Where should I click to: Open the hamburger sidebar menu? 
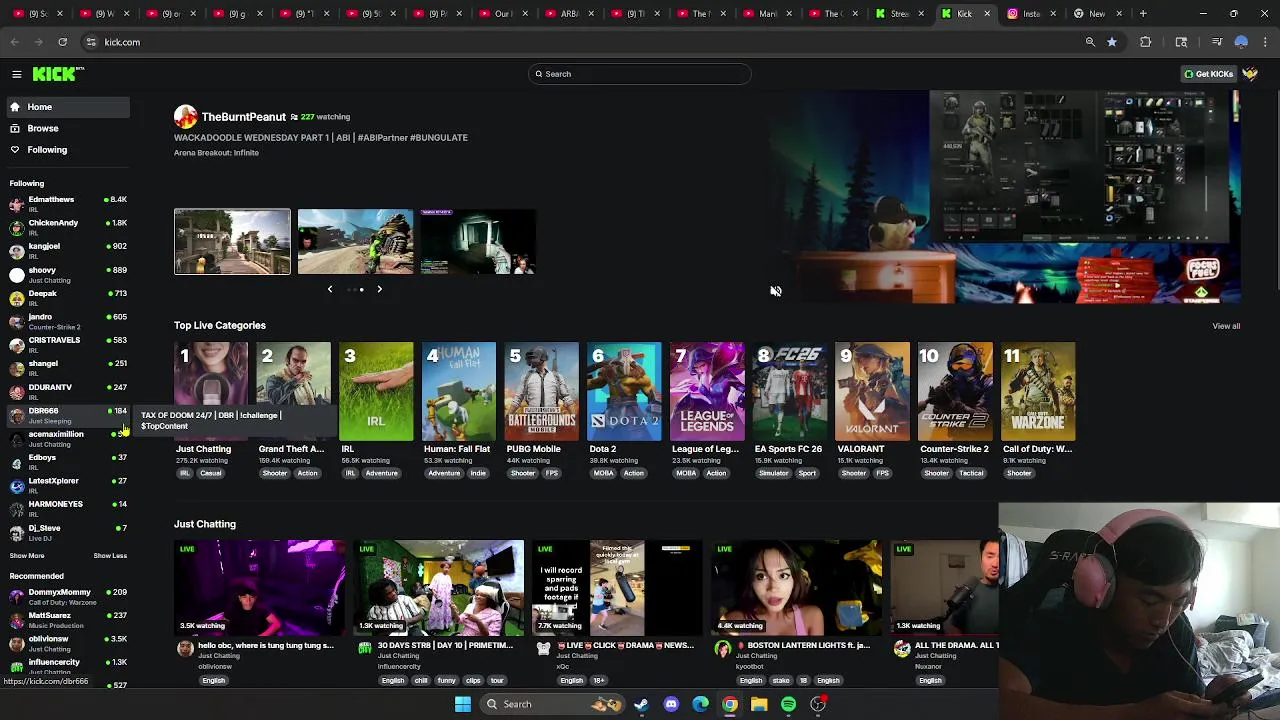[x=17, y=74]
